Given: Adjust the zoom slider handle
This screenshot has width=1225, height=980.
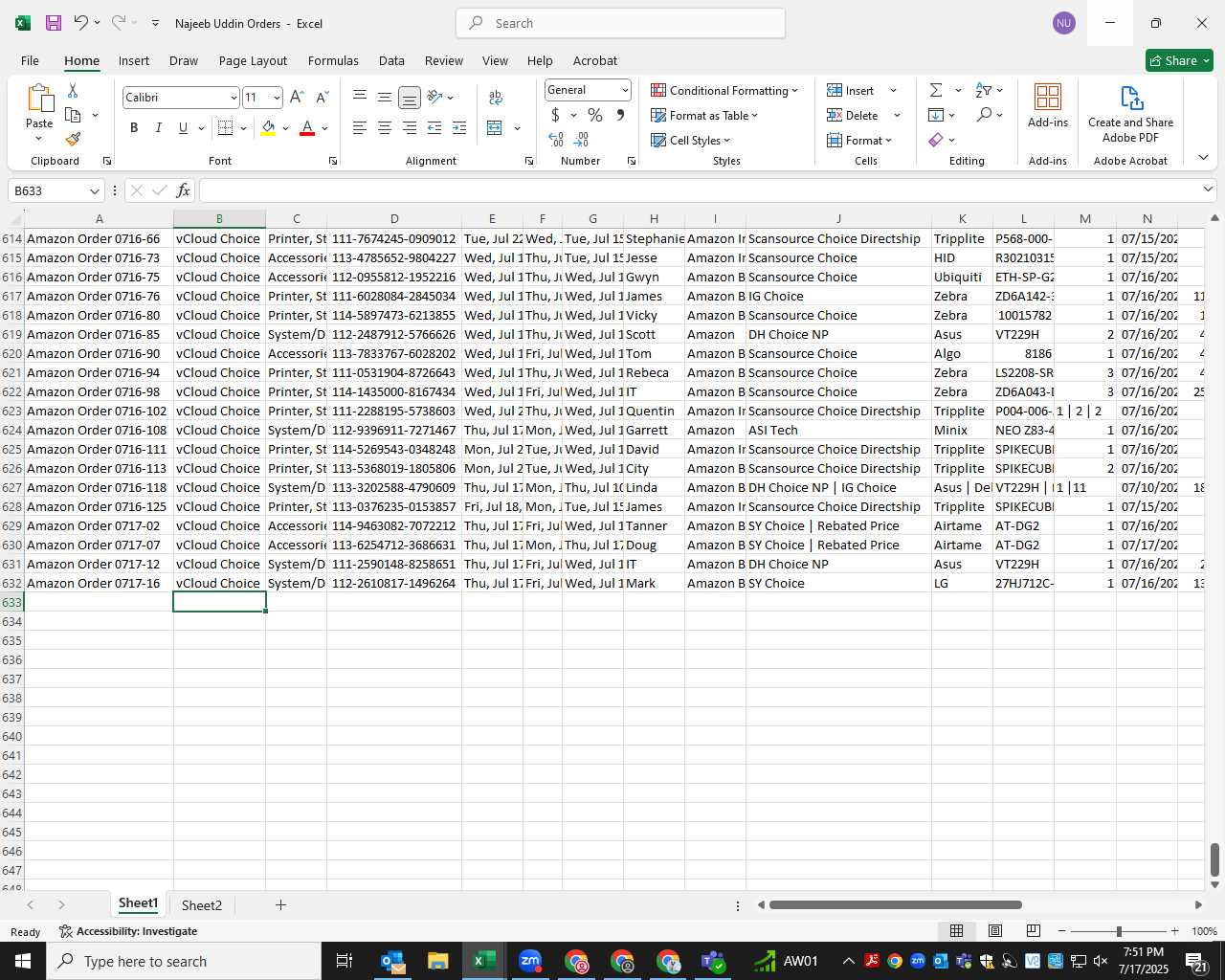Looking at the screenshot, I should [x=1118, y=931].
